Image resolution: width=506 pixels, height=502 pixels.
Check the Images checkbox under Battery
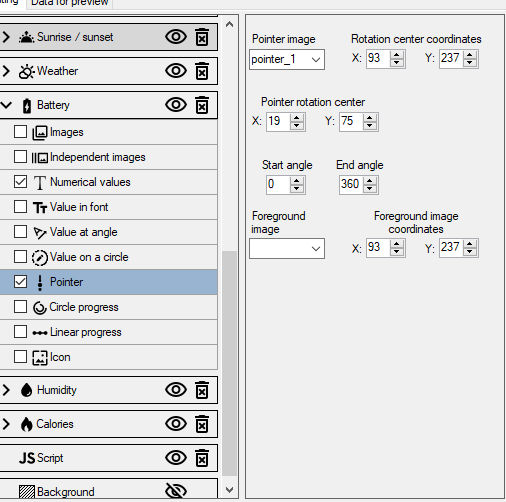(20, 131)
